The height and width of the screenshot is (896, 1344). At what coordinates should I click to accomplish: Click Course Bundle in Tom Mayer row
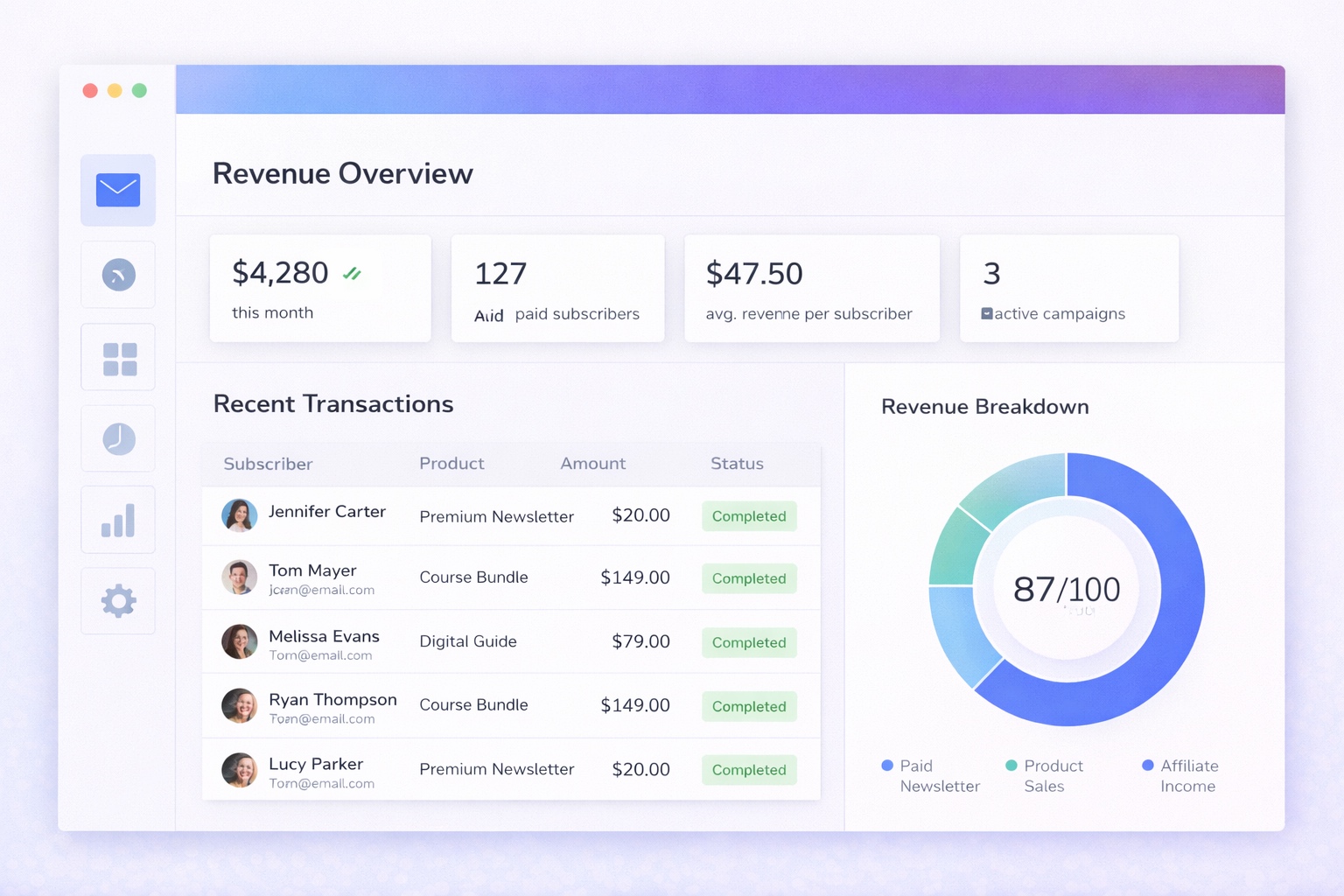coord(474,577)
